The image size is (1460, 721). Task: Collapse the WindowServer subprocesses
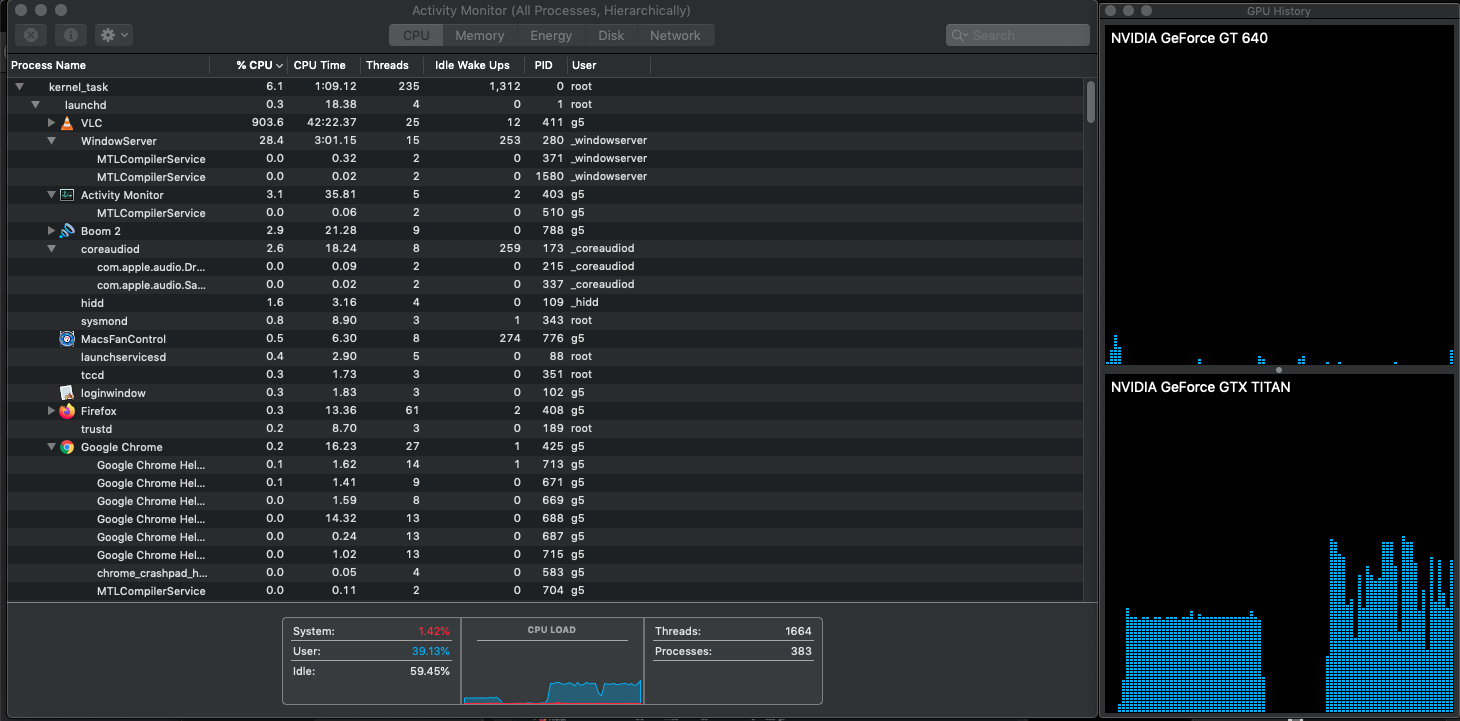52,141
